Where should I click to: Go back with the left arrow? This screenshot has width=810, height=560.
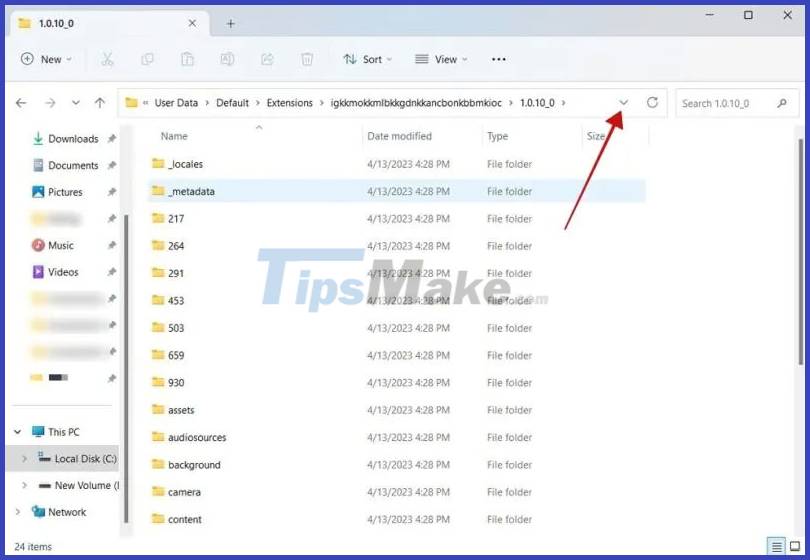(21, 103)
